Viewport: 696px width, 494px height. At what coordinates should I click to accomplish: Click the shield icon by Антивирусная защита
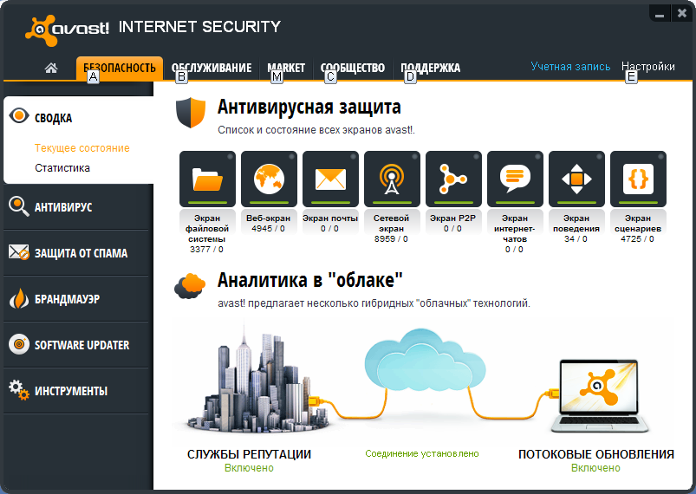pyautogui.click(x=191, y=113)
